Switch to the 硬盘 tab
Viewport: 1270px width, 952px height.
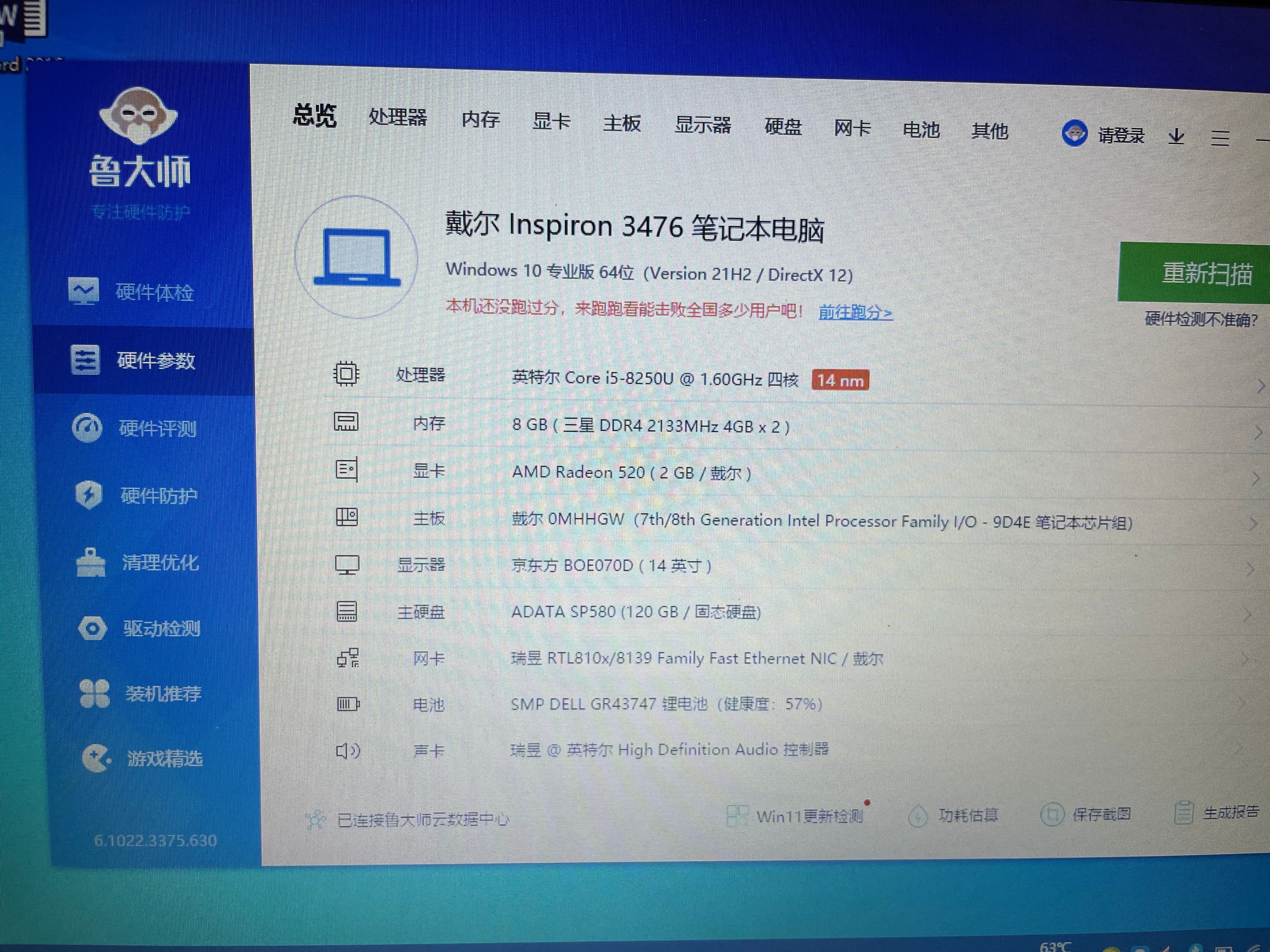click(x=783, y=127)
